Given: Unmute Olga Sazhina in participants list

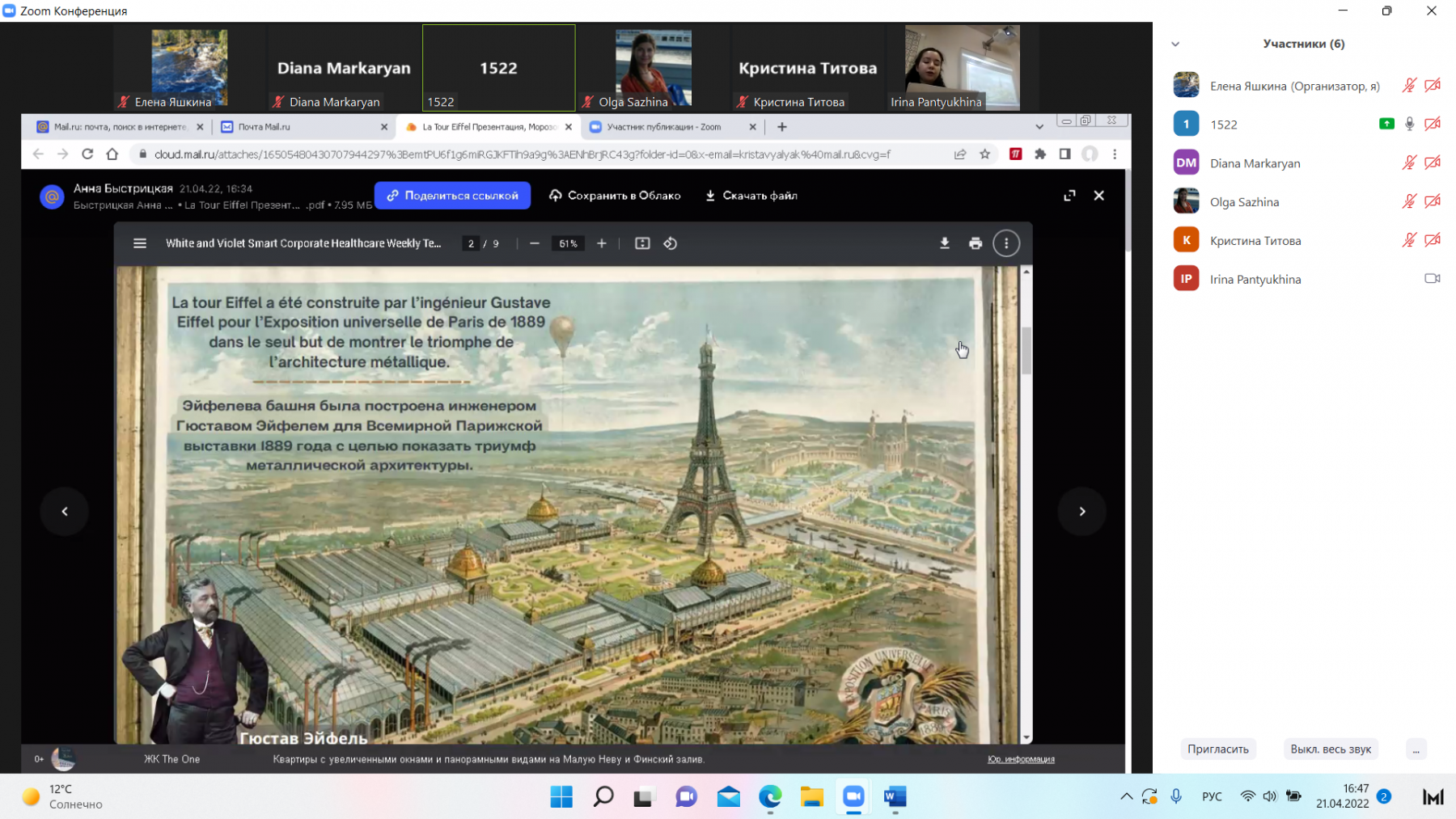Looking at the screenshot, I should point(1409,201).
